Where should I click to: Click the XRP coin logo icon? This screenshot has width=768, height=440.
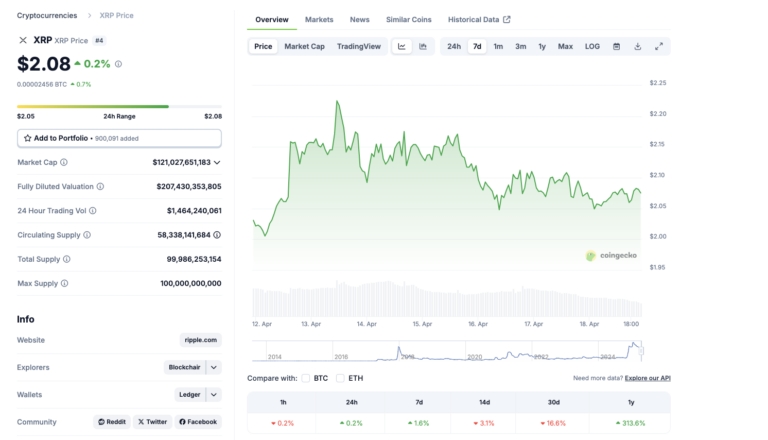click(23, 40)
